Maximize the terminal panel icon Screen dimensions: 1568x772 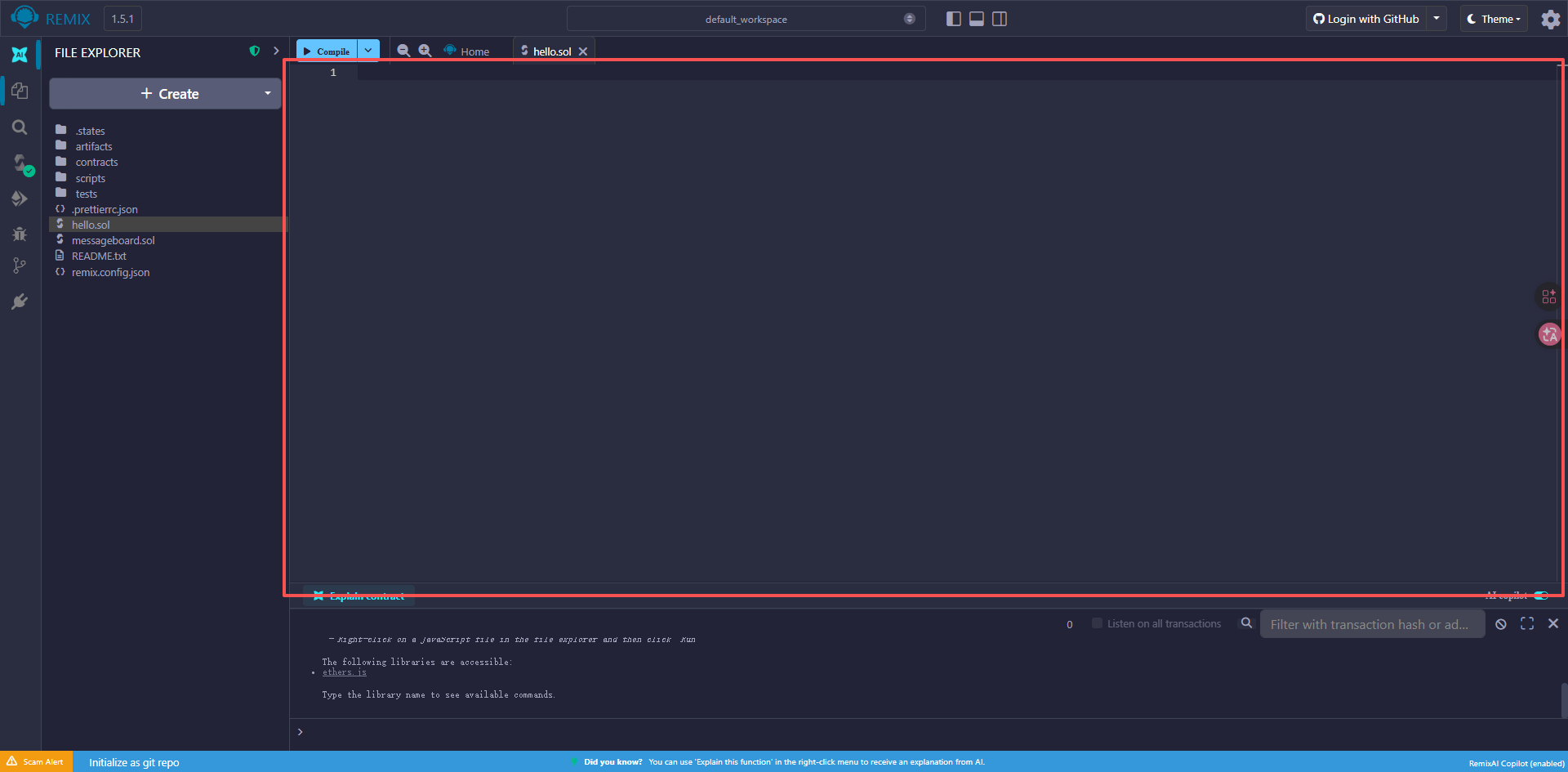(x=1527, y=623)
